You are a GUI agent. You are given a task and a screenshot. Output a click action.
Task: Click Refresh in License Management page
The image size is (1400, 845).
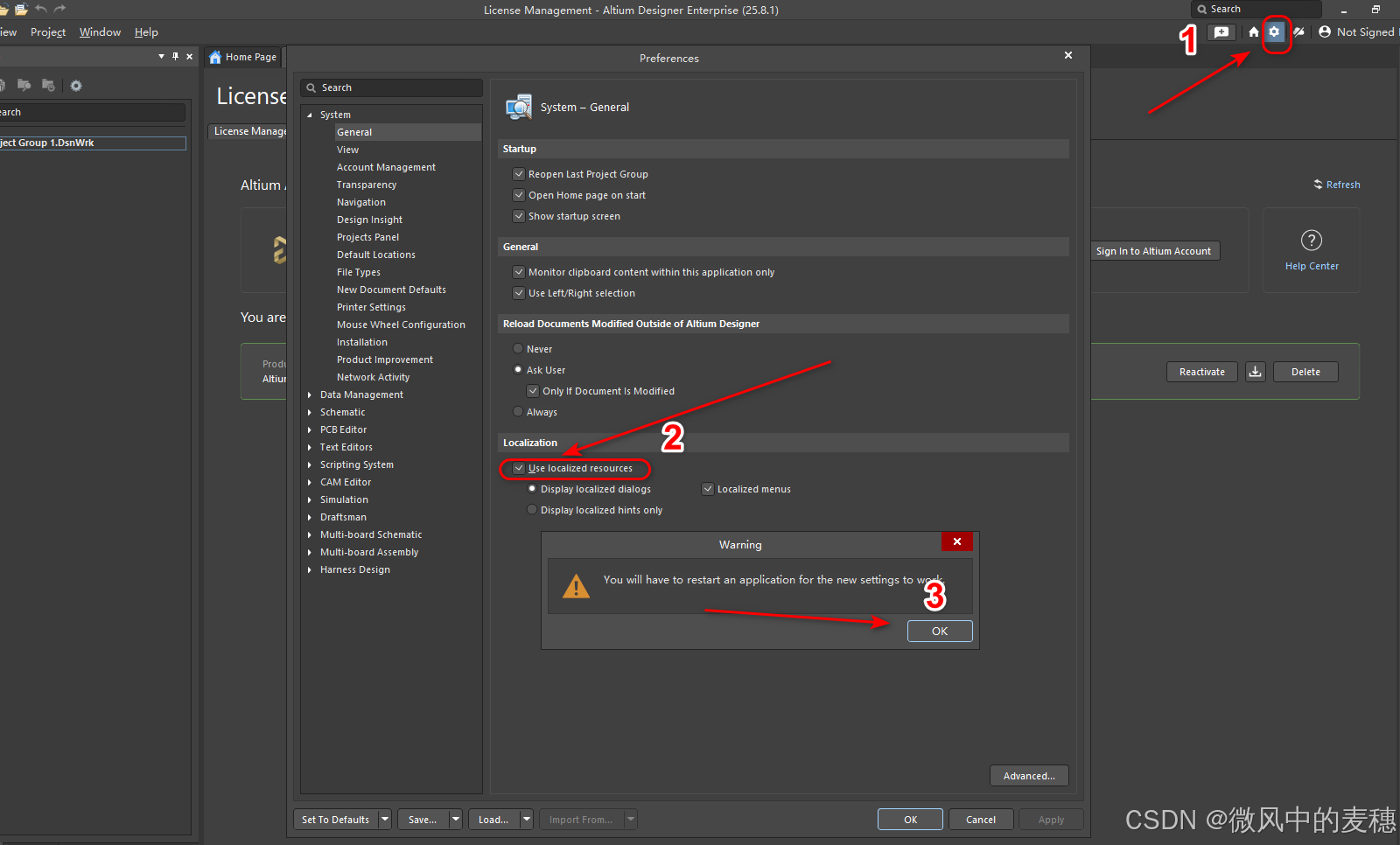pyautogui.click(x=1337, y=185)
